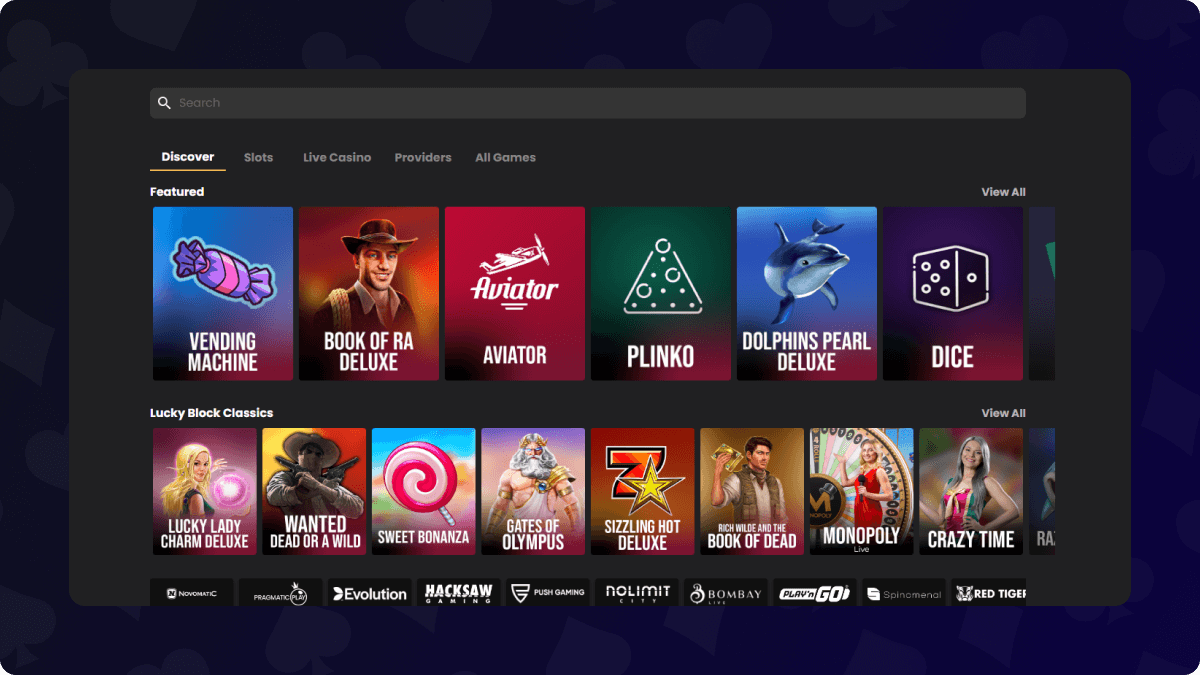1200x675 pixels.
Task: Click View All for Featured games
Action: click(x=1003, y=192)
